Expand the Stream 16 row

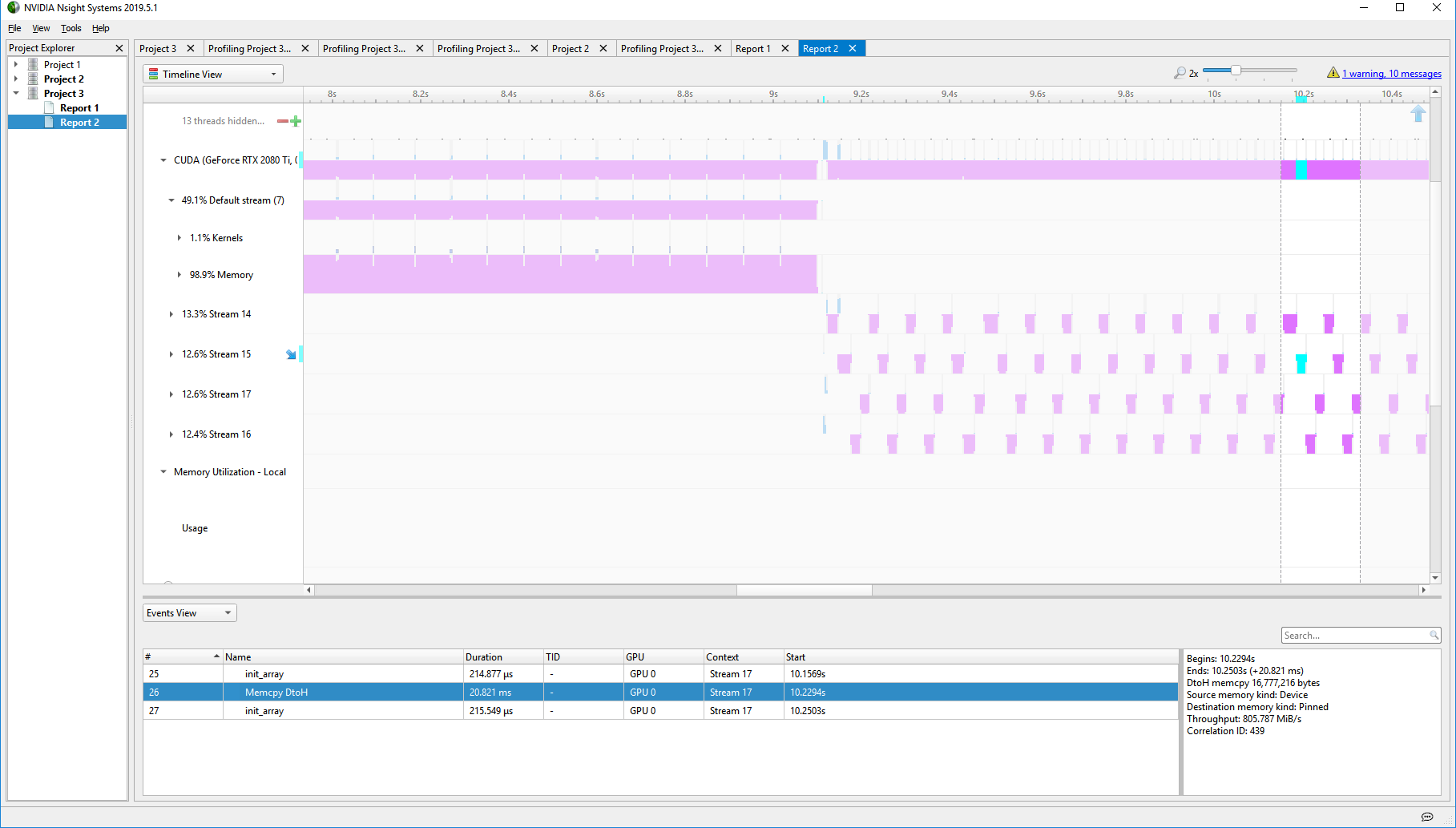[171, 434]
